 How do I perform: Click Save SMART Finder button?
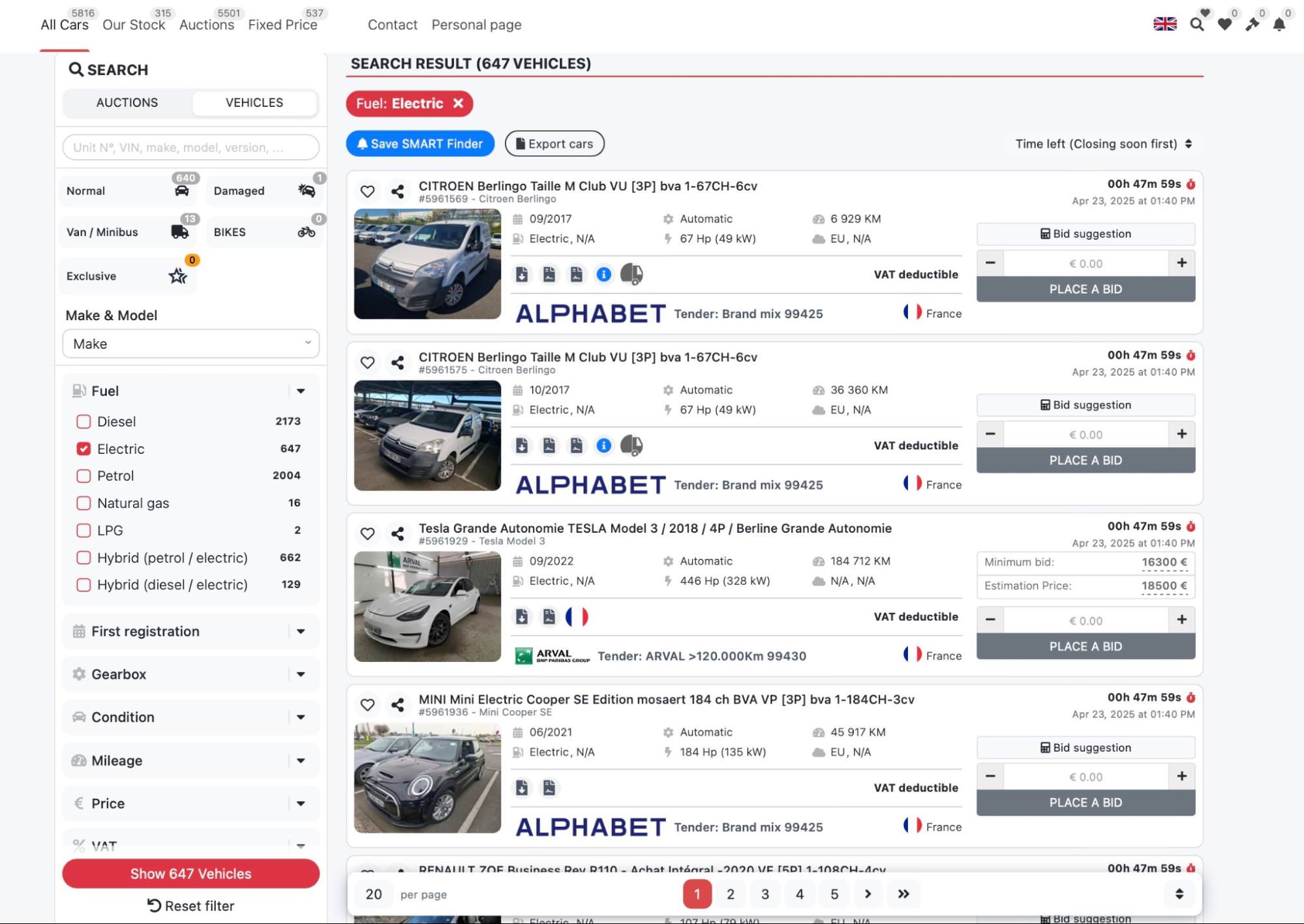pyautogui.click(x=420, y=143)
